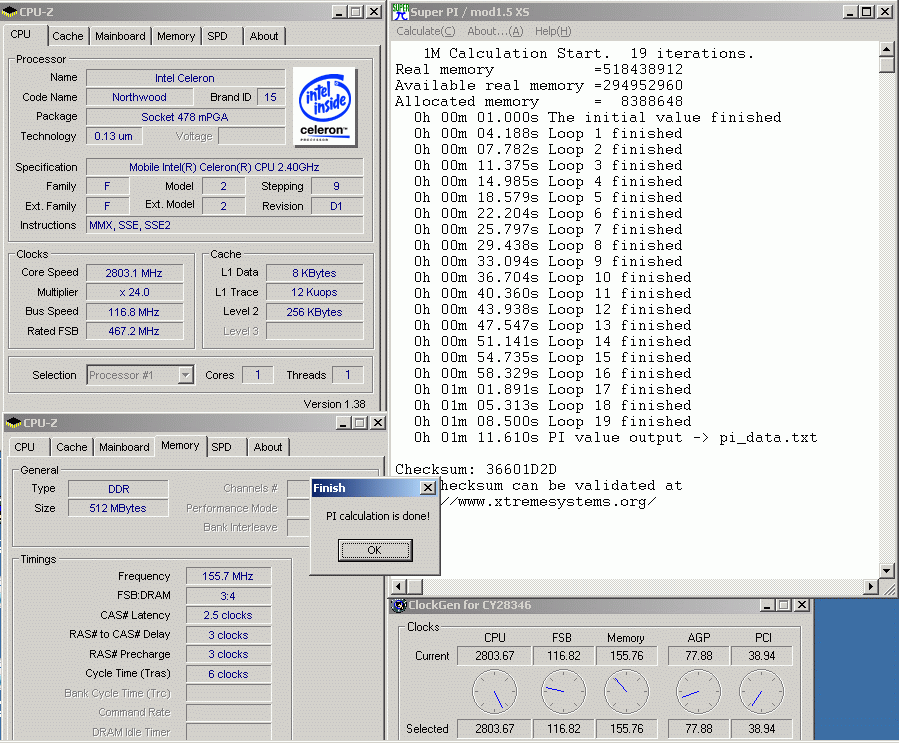This screenshot has height=743, width=899.
Task: Minimize the ClockGen window
Action: coord(767,605)
